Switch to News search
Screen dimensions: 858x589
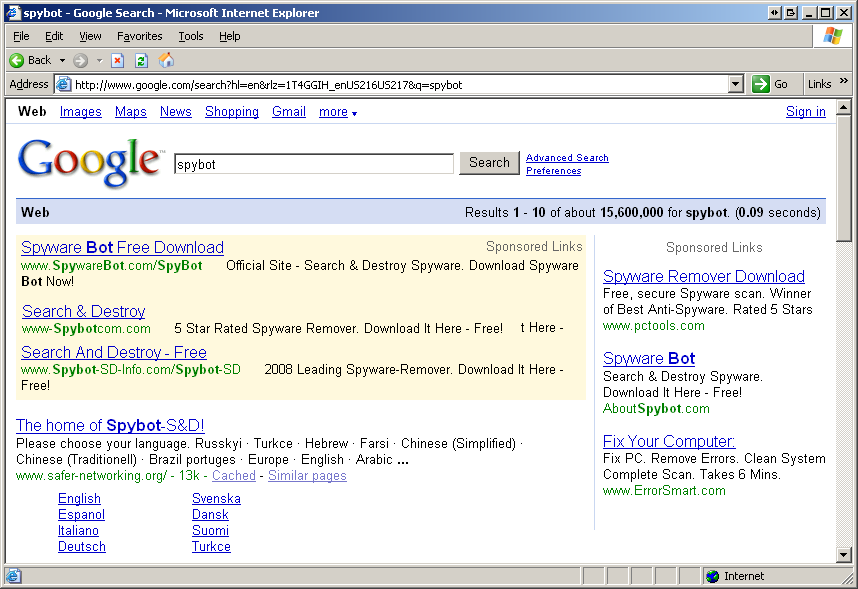[176, 112]
